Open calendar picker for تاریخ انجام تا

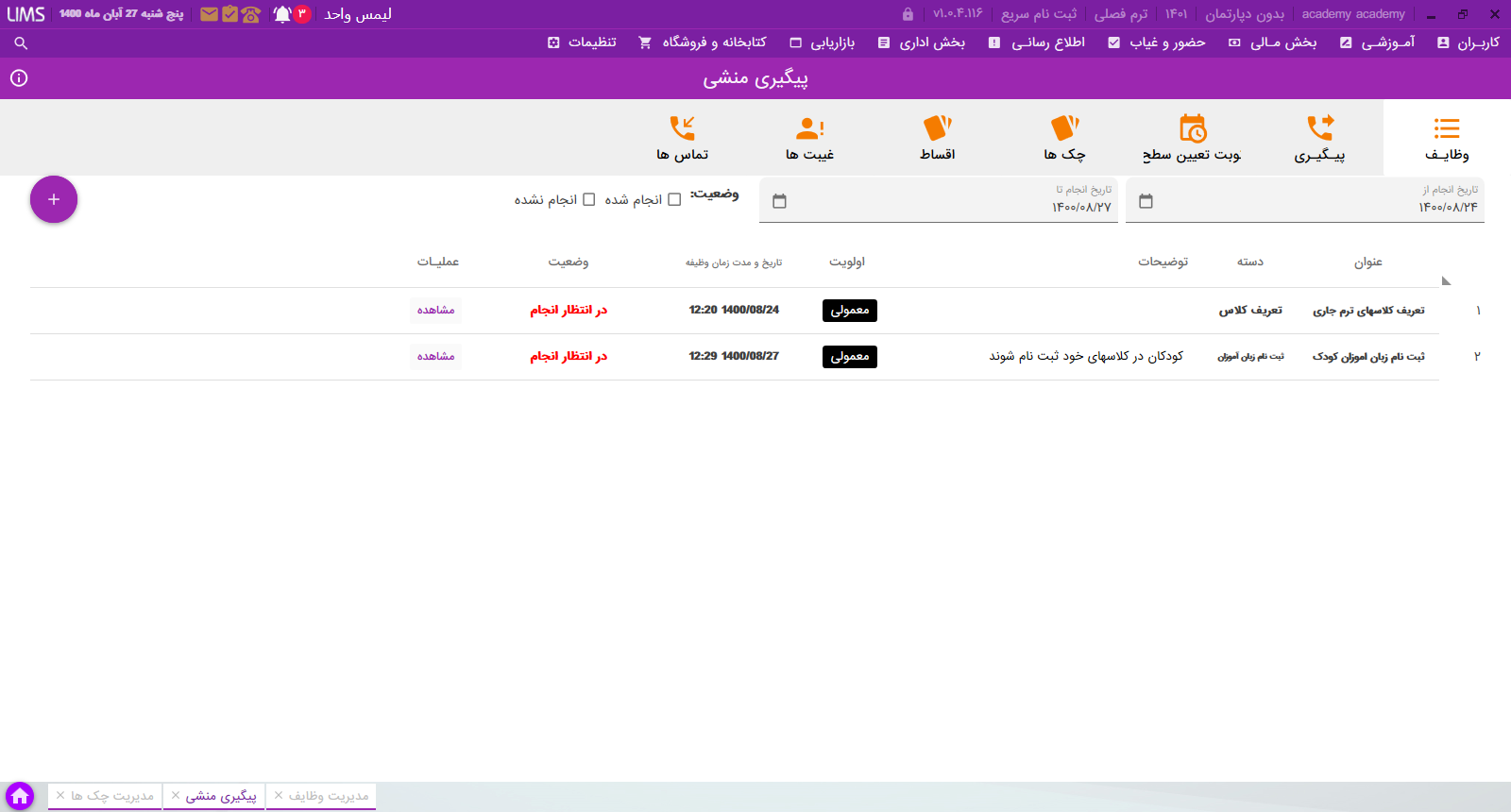[x=779, y=201]
